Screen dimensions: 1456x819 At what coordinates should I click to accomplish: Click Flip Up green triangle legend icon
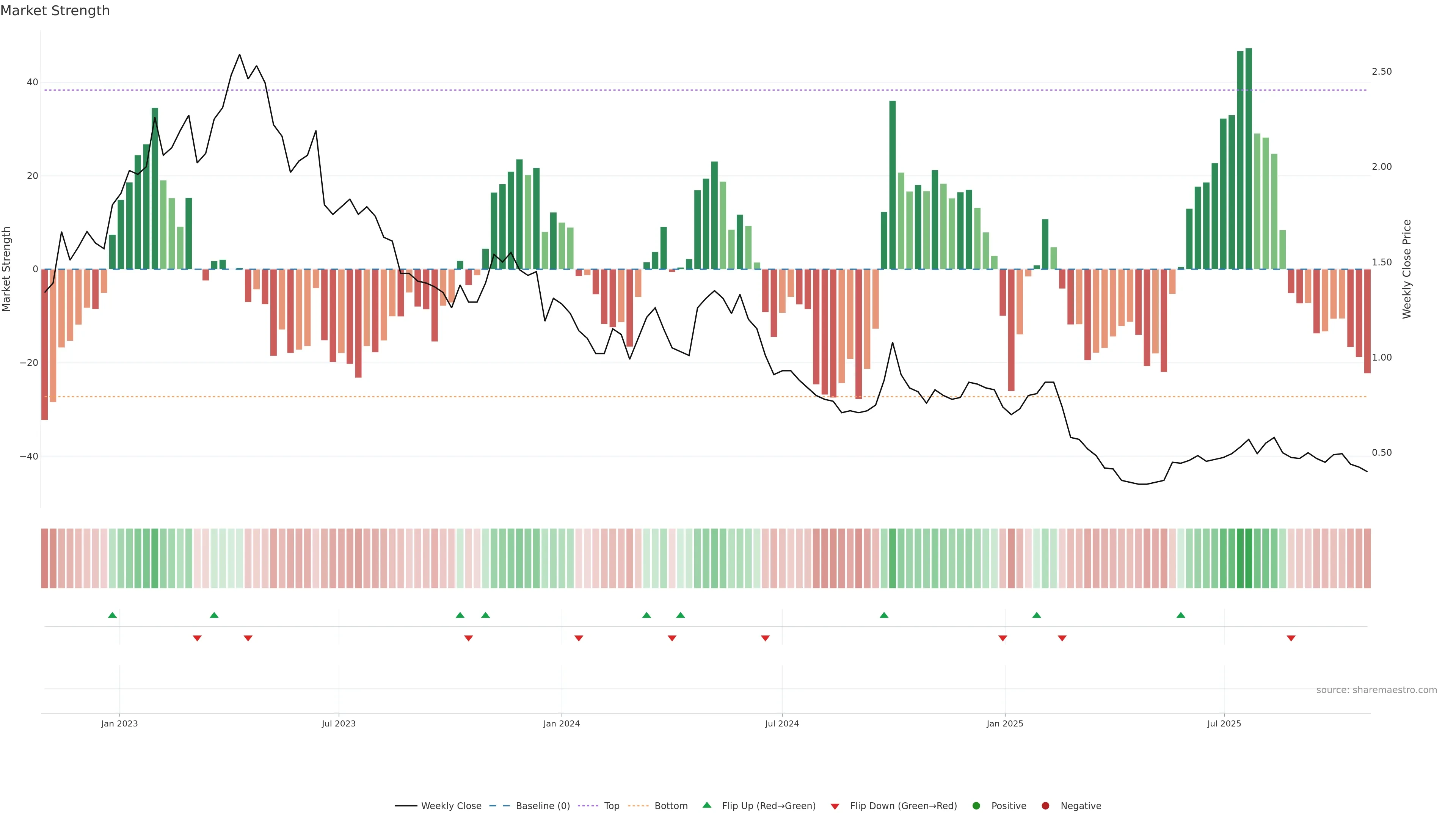coord(706,805)
